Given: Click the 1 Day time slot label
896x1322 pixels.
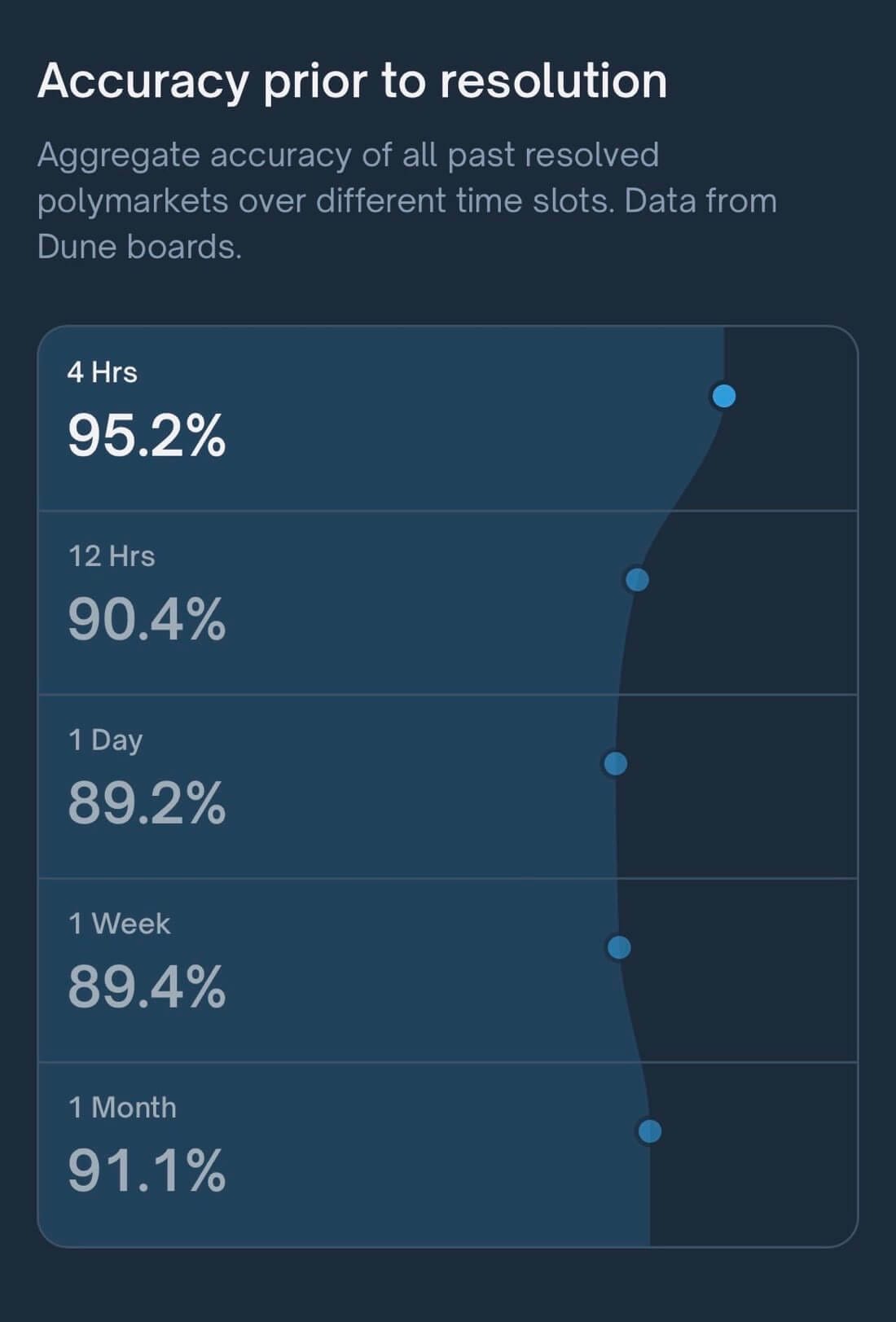Looking at the screenshot, I should point(106,740).
